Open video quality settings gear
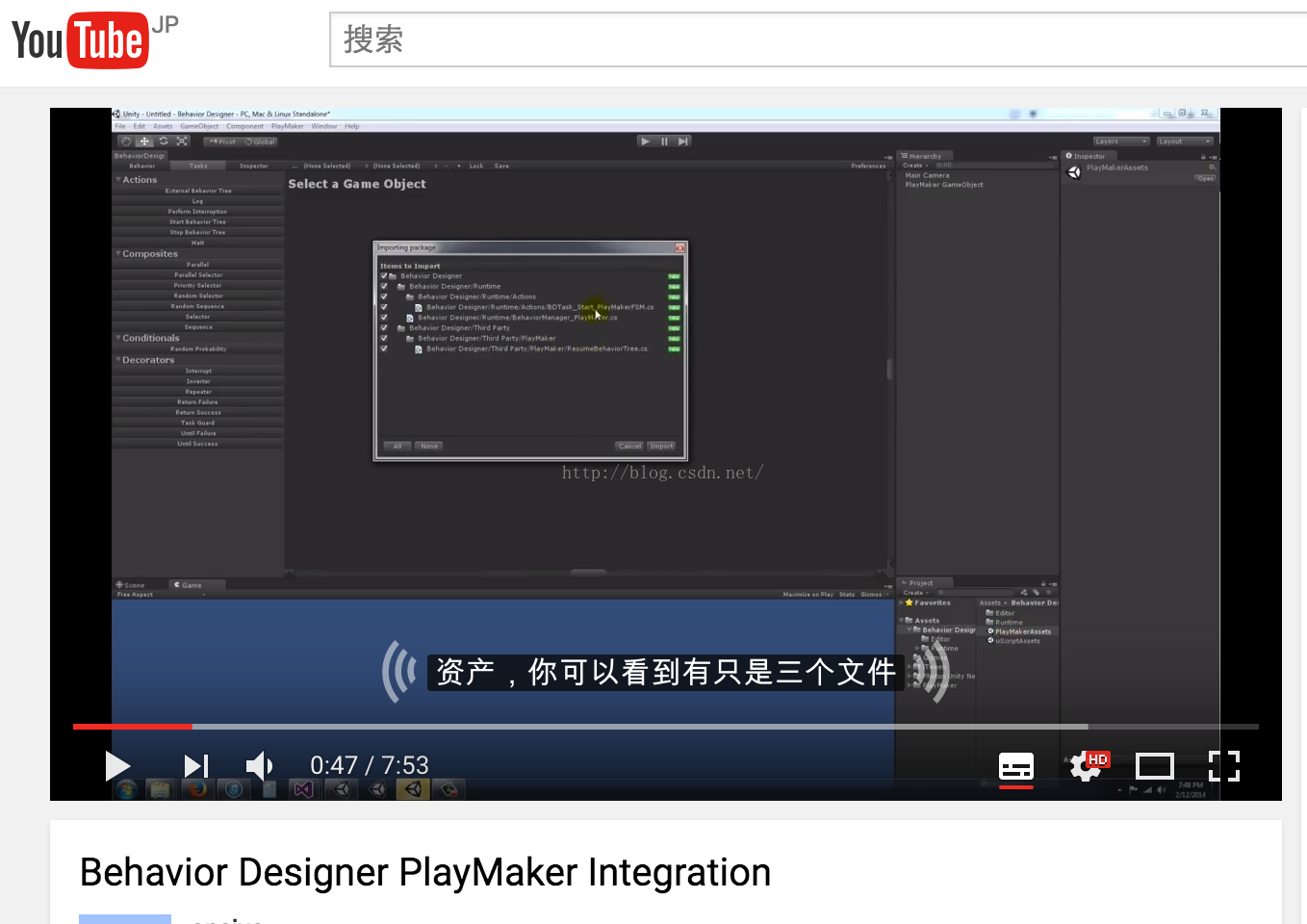Image resolution: width=1307 pixels, height=924 pixels. (x=1089, y=766)
